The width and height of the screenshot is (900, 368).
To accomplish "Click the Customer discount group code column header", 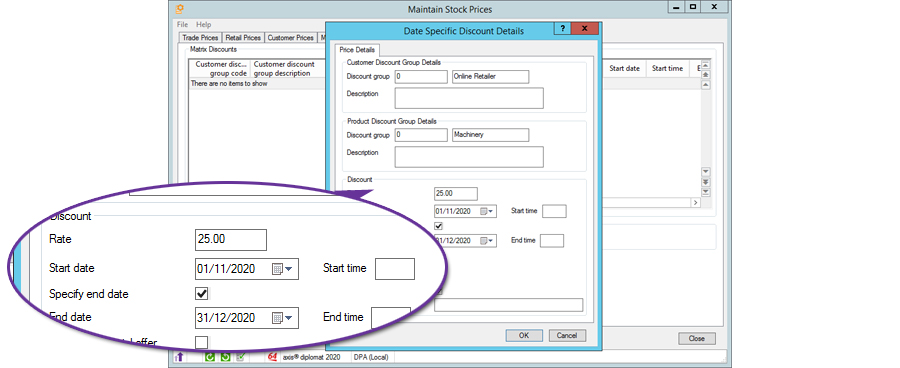I will 220,68.
